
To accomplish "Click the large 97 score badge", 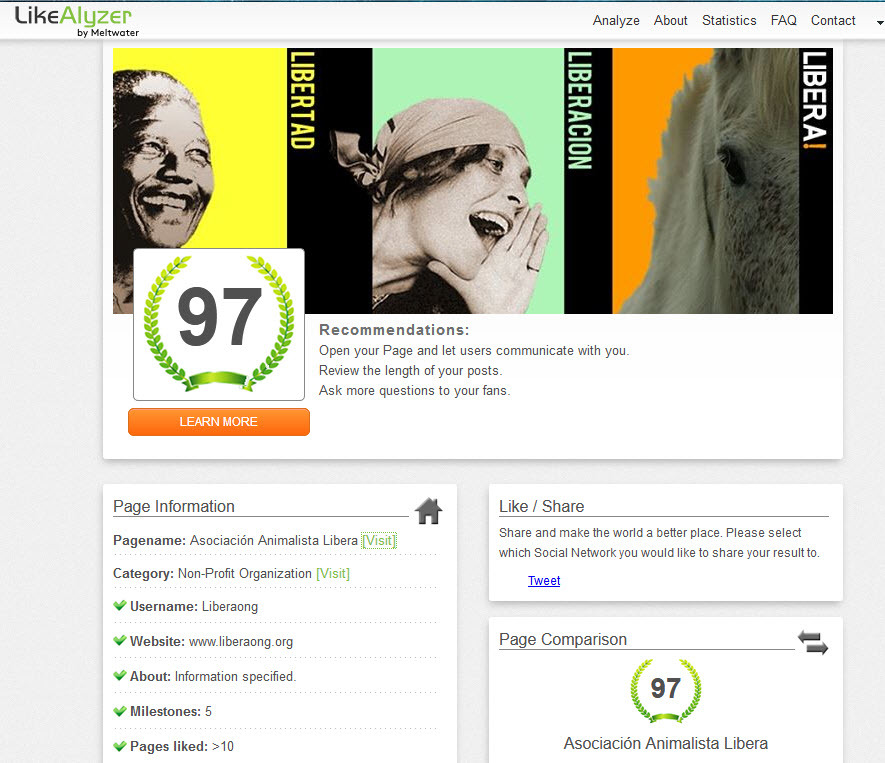I will tap(219, 325).
